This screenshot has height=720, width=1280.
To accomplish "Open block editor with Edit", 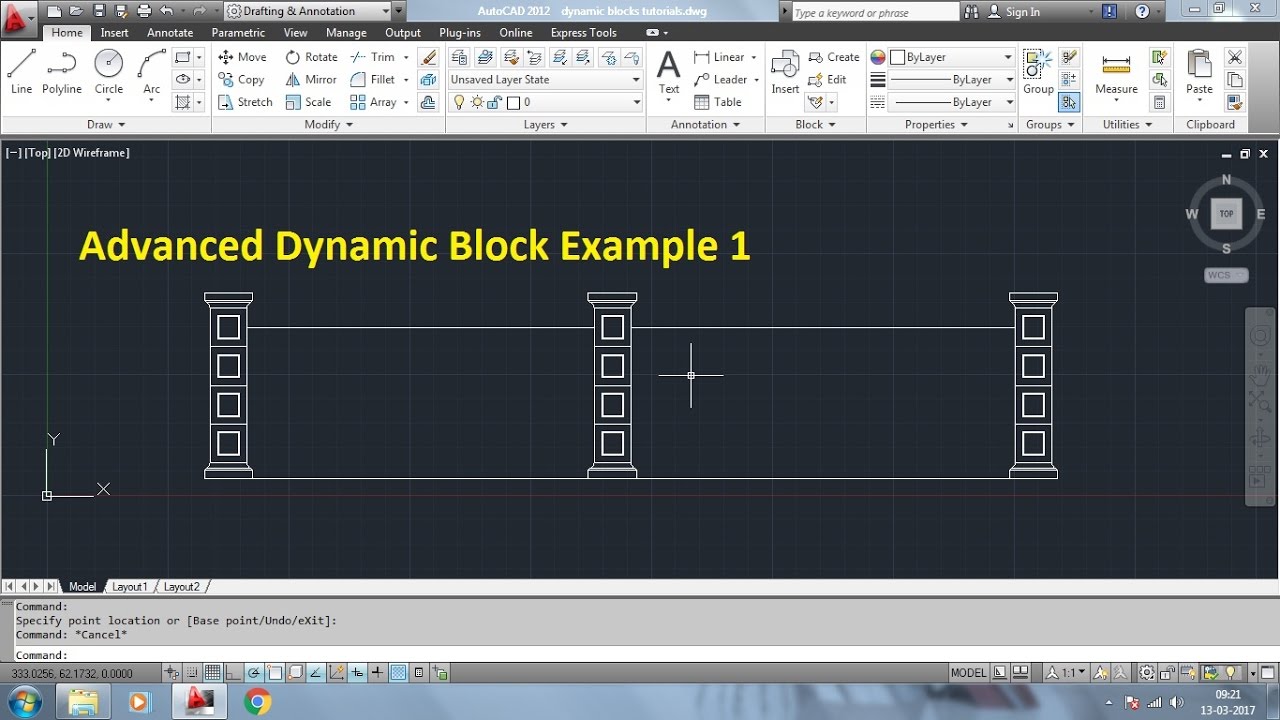I will 827,79.
